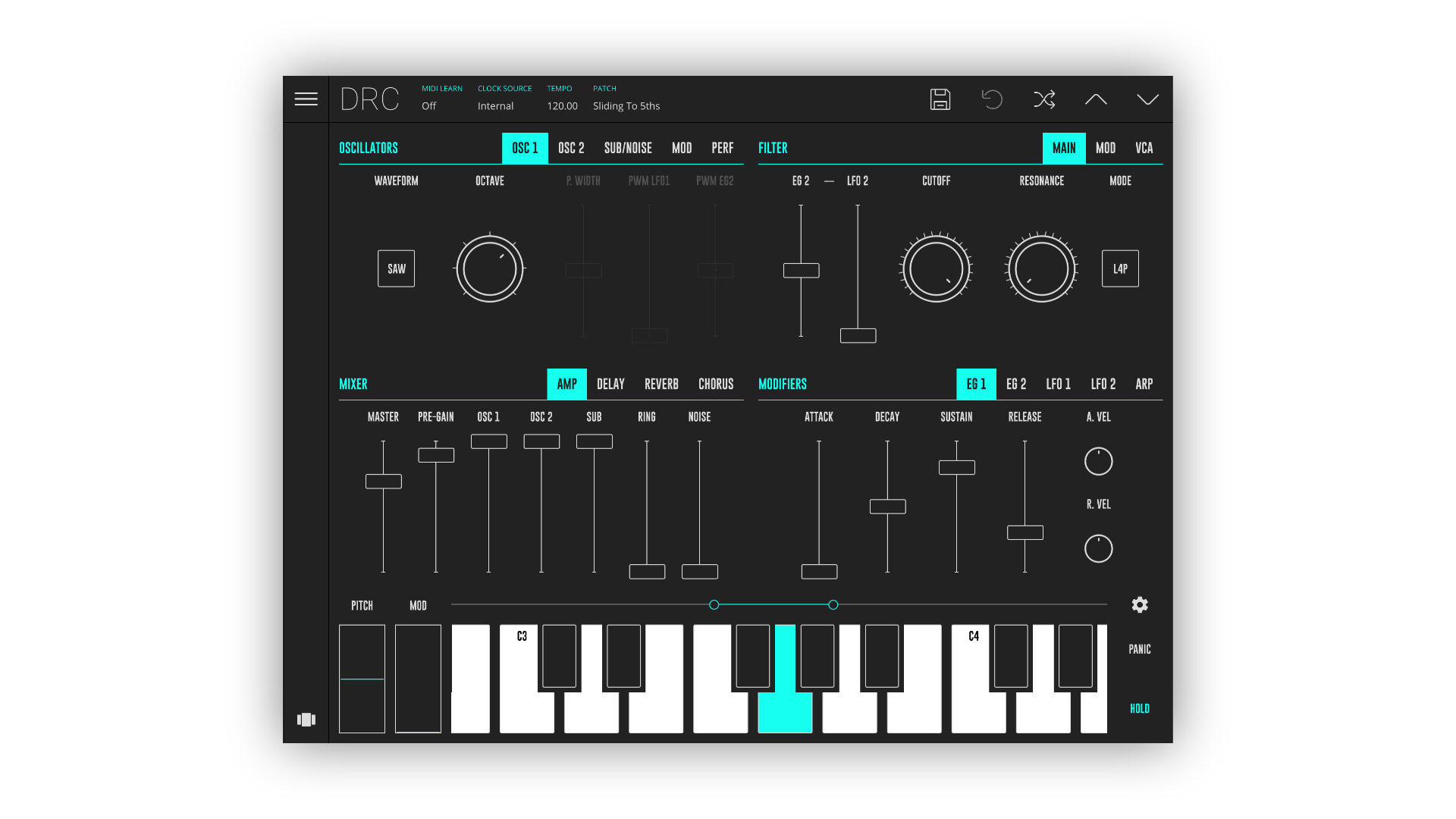Randomize the patch settings

tap(1044, 99)
